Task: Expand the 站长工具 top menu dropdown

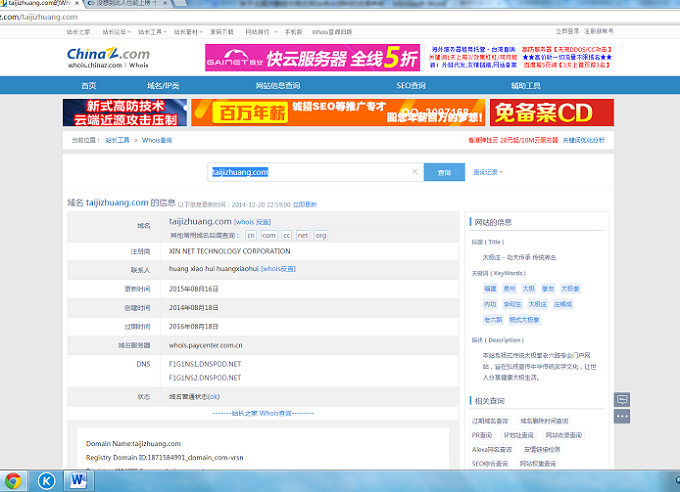Action: [x=153, y=31]
